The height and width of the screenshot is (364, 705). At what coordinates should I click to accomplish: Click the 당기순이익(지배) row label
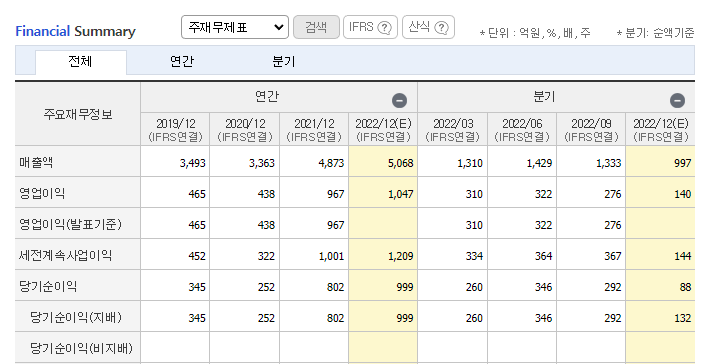pos(76,317)
